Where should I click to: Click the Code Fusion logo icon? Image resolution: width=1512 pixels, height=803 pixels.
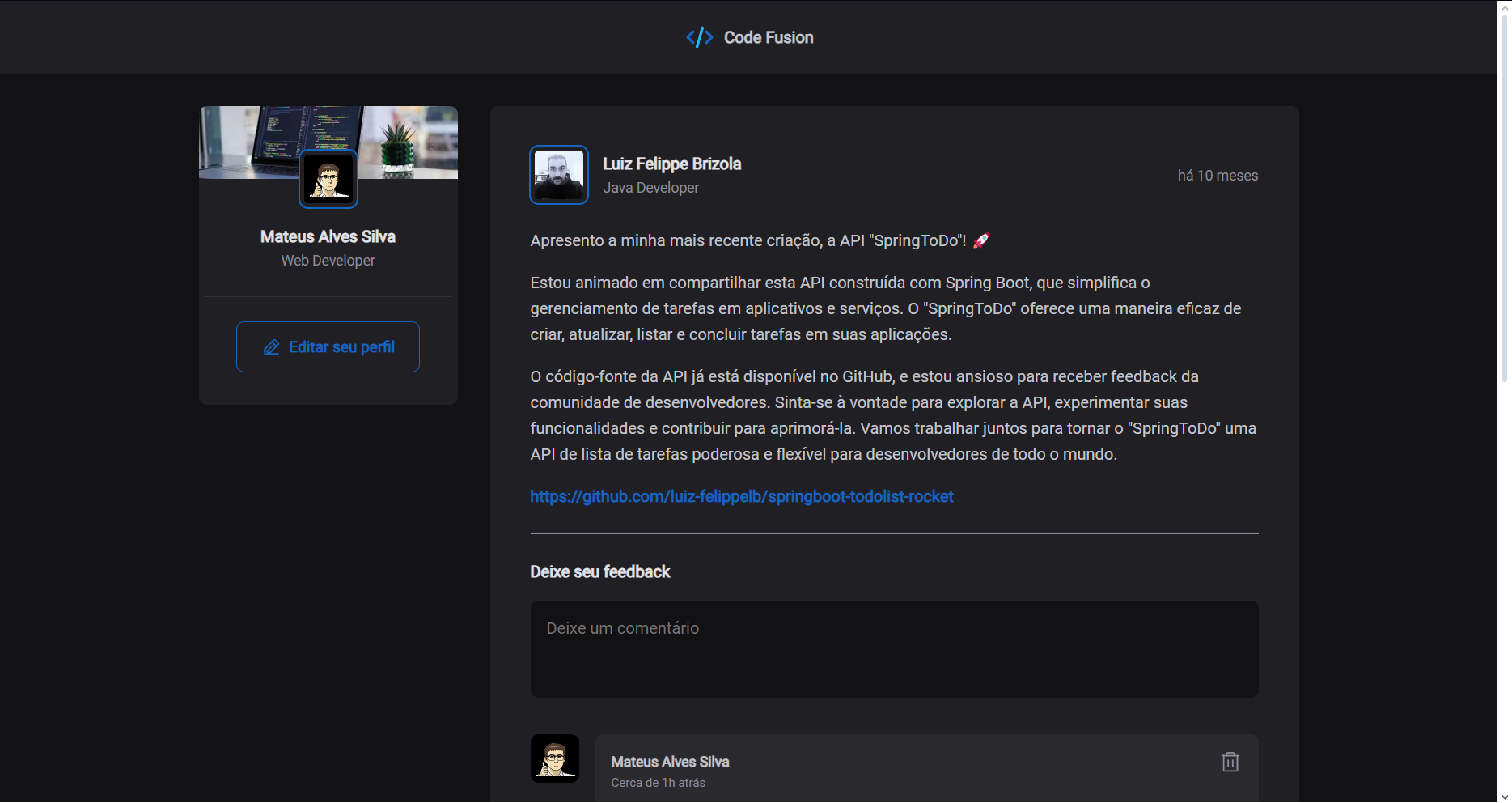point(699,37)
